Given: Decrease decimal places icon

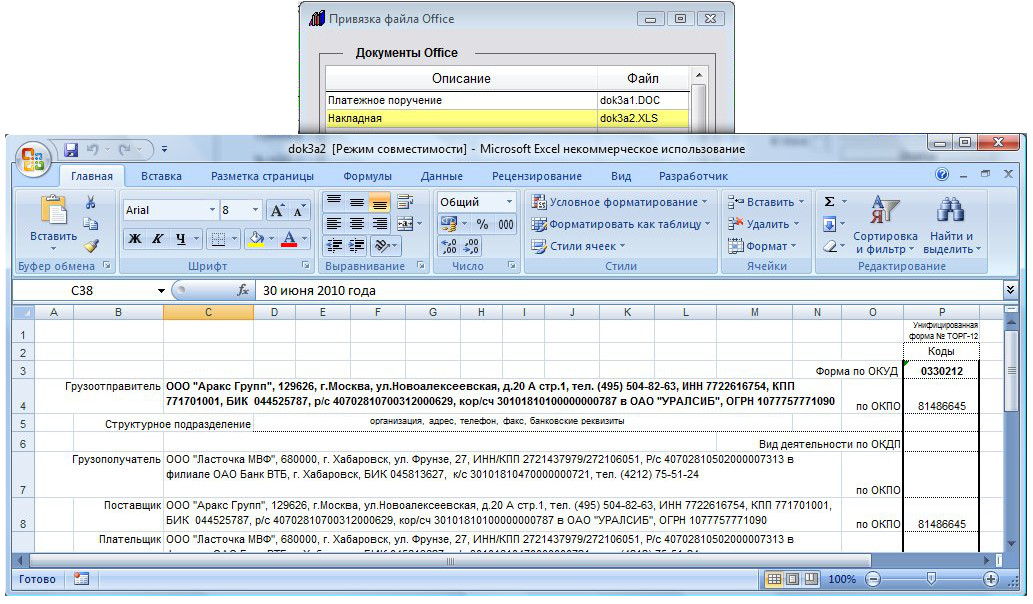Looking at the screenshot, I should point(471,246).
